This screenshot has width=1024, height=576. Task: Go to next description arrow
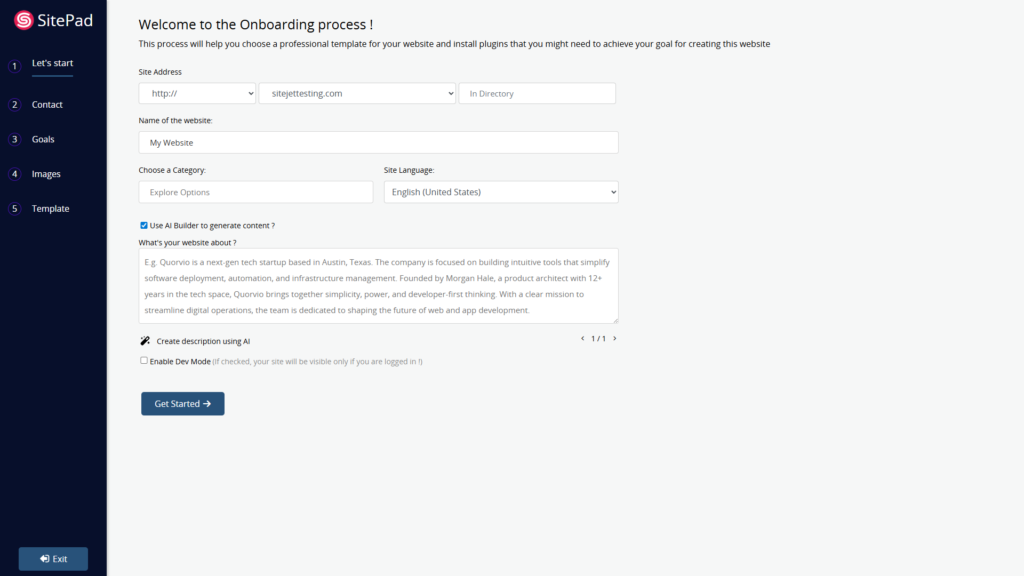click(615, 338)
